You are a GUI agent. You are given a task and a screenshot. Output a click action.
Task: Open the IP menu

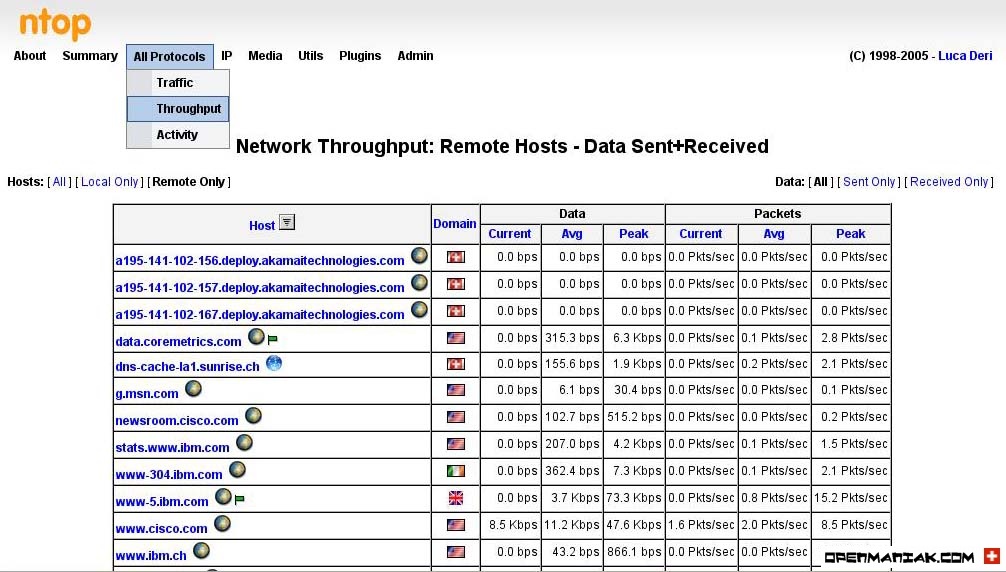click(x=226, y=56)
